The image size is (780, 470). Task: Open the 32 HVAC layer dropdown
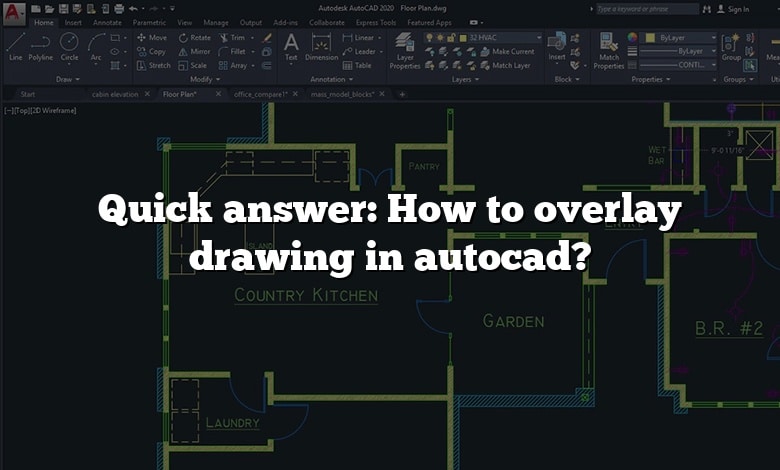click(x=539, y=38)
